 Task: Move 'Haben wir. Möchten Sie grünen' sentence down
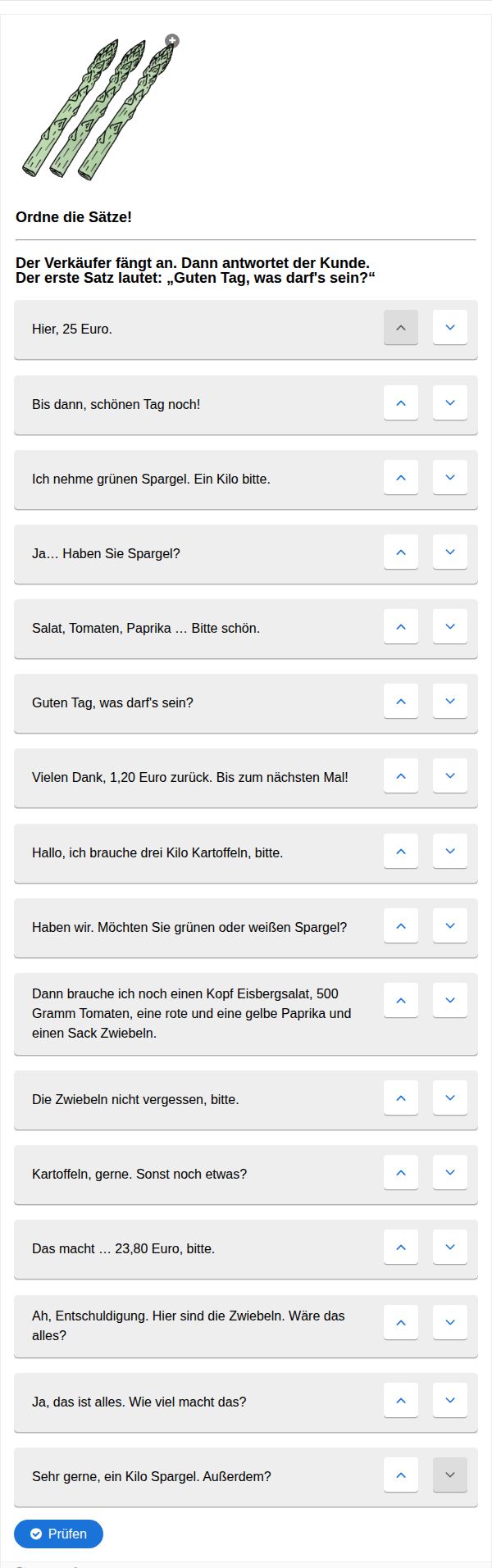450,925
